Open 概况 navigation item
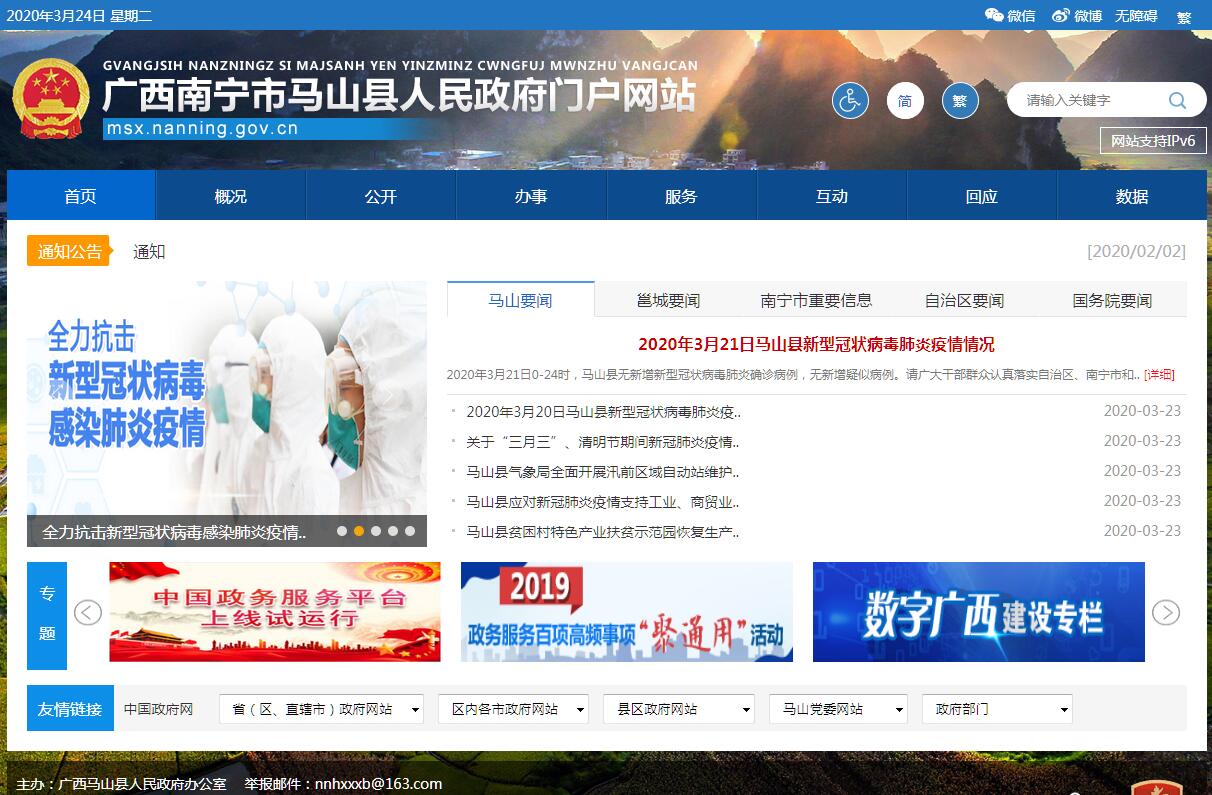This screenshot has height=795, width=1212. coord(231,196)
